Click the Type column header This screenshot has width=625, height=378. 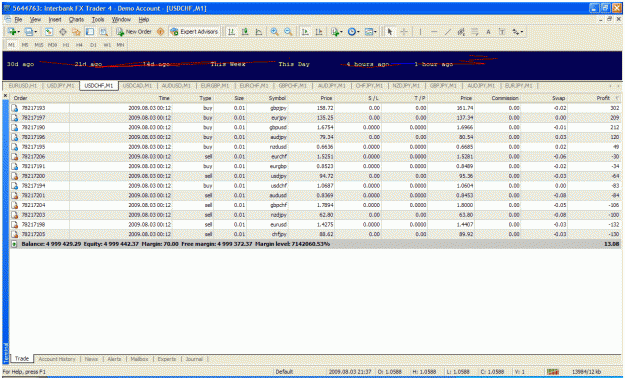(x=193, y=98)
